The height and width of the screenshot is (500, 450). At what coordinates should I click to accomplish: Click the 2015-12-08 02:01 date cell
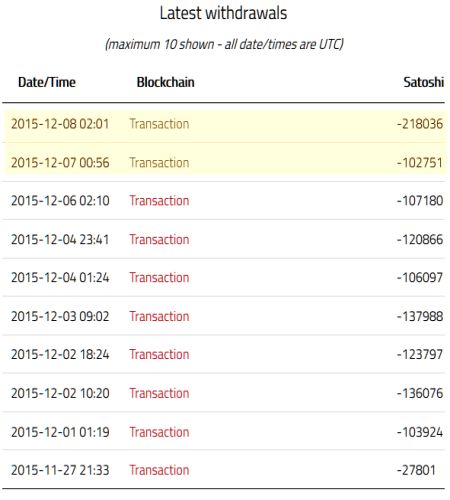click(60, 124)
